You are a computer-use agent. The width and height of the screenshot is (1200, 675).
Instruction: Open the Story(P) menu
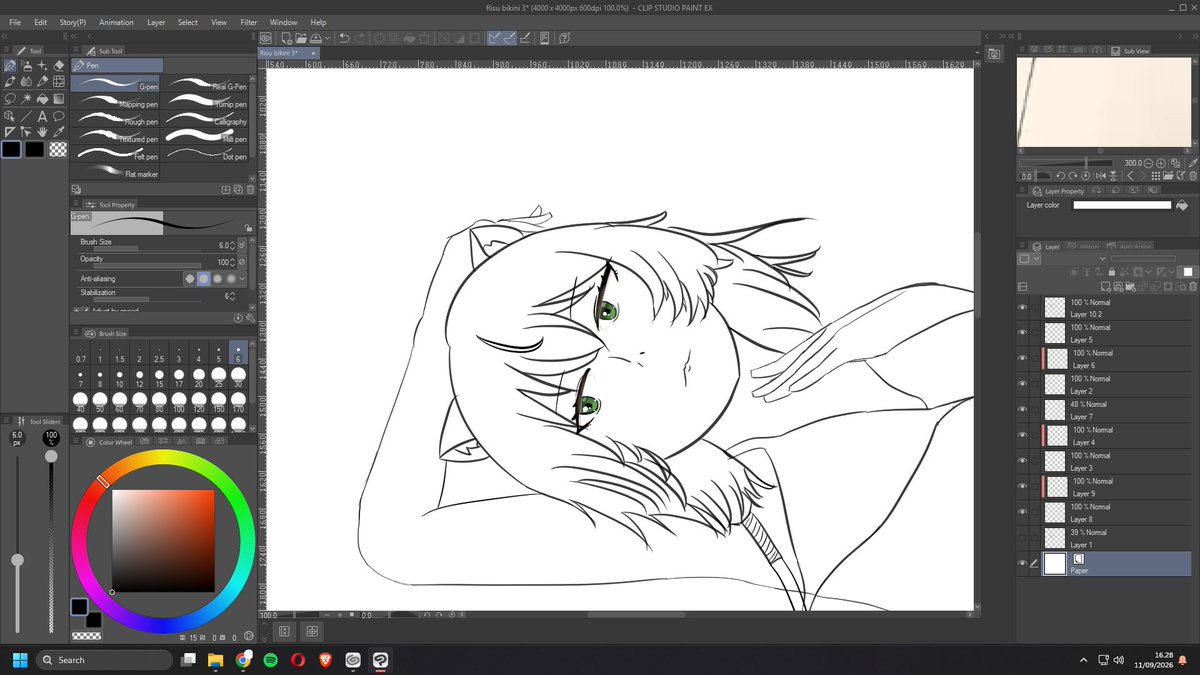click(73, 22)
